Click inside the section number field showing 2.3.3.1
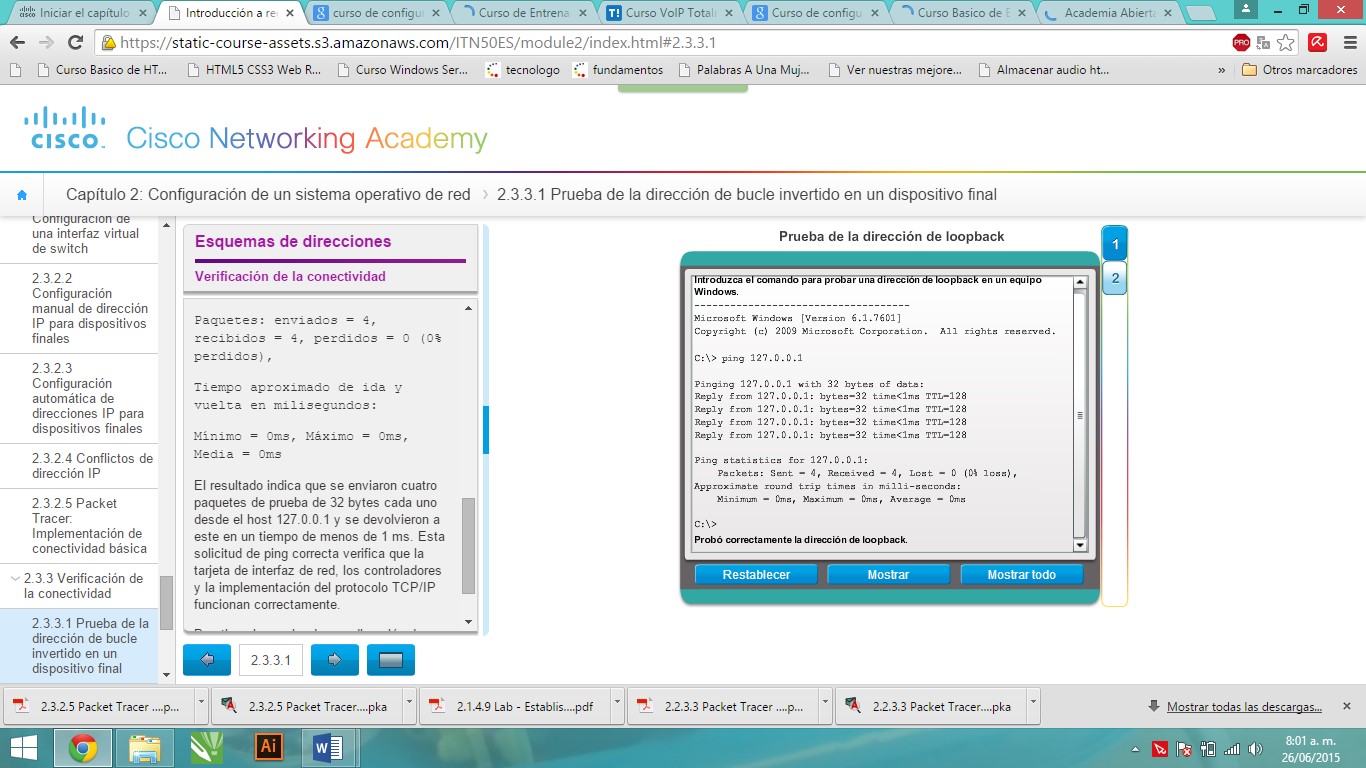The image size is (1366, 768). (270, 659)
